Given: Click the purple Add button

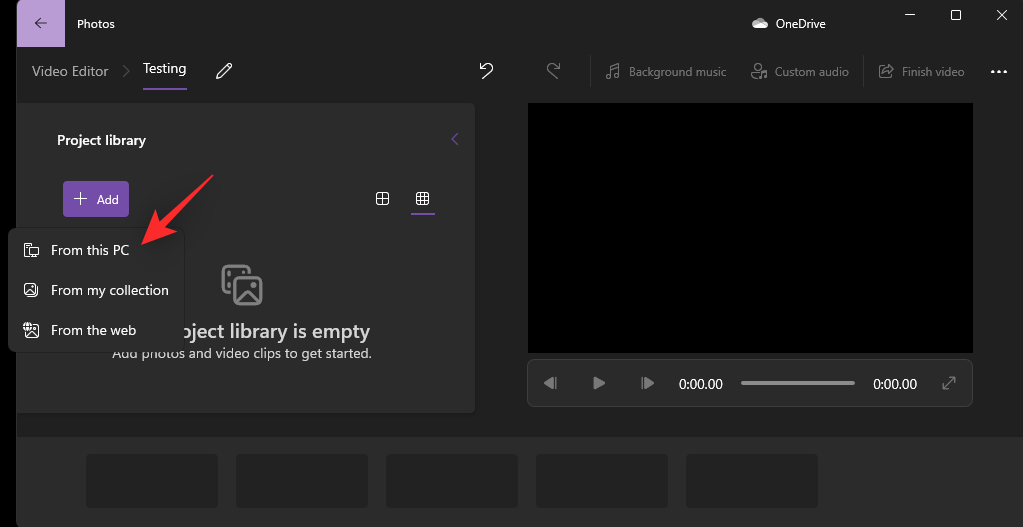Looking at the screenshot, I should tap(96, 199).
